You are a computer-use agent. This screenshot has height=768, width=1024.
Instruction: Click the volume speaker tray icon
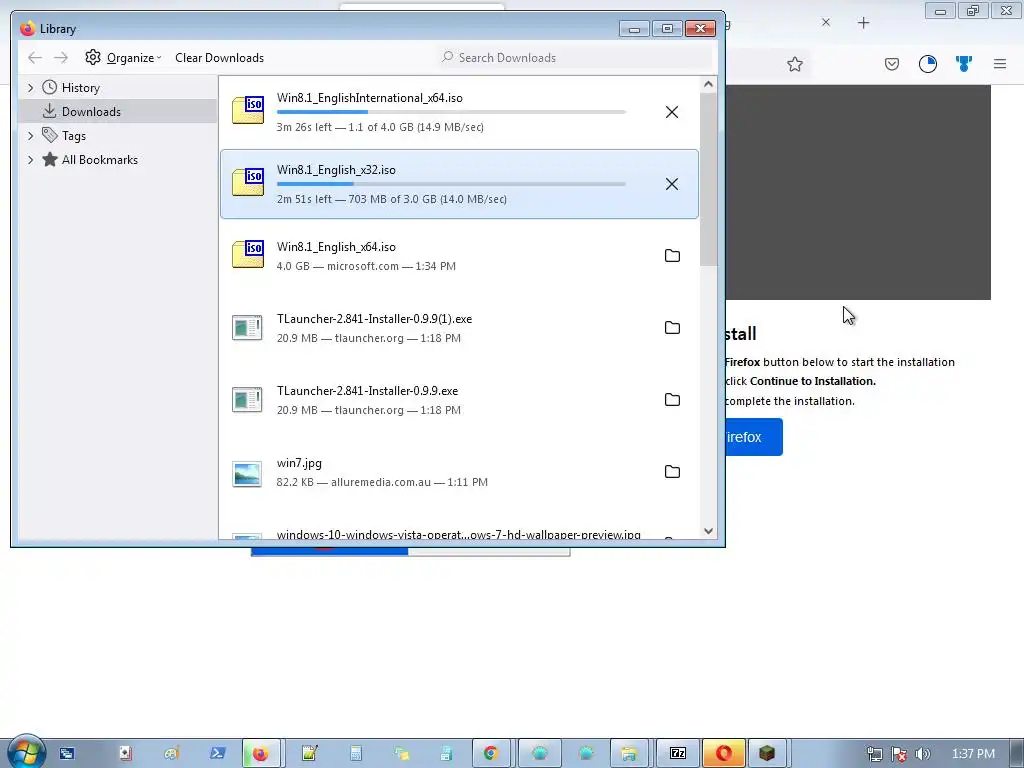click(923, 754)
